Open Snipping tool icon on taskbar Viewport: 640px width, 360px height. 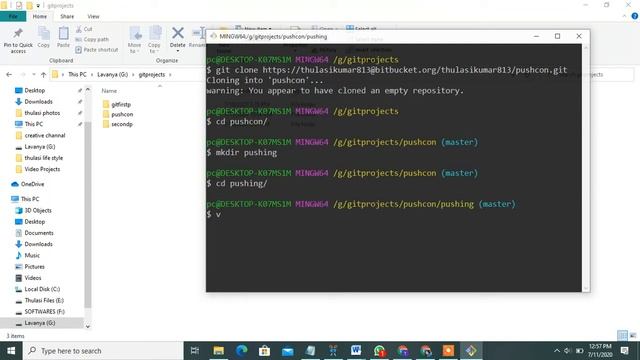coord(333,351)
